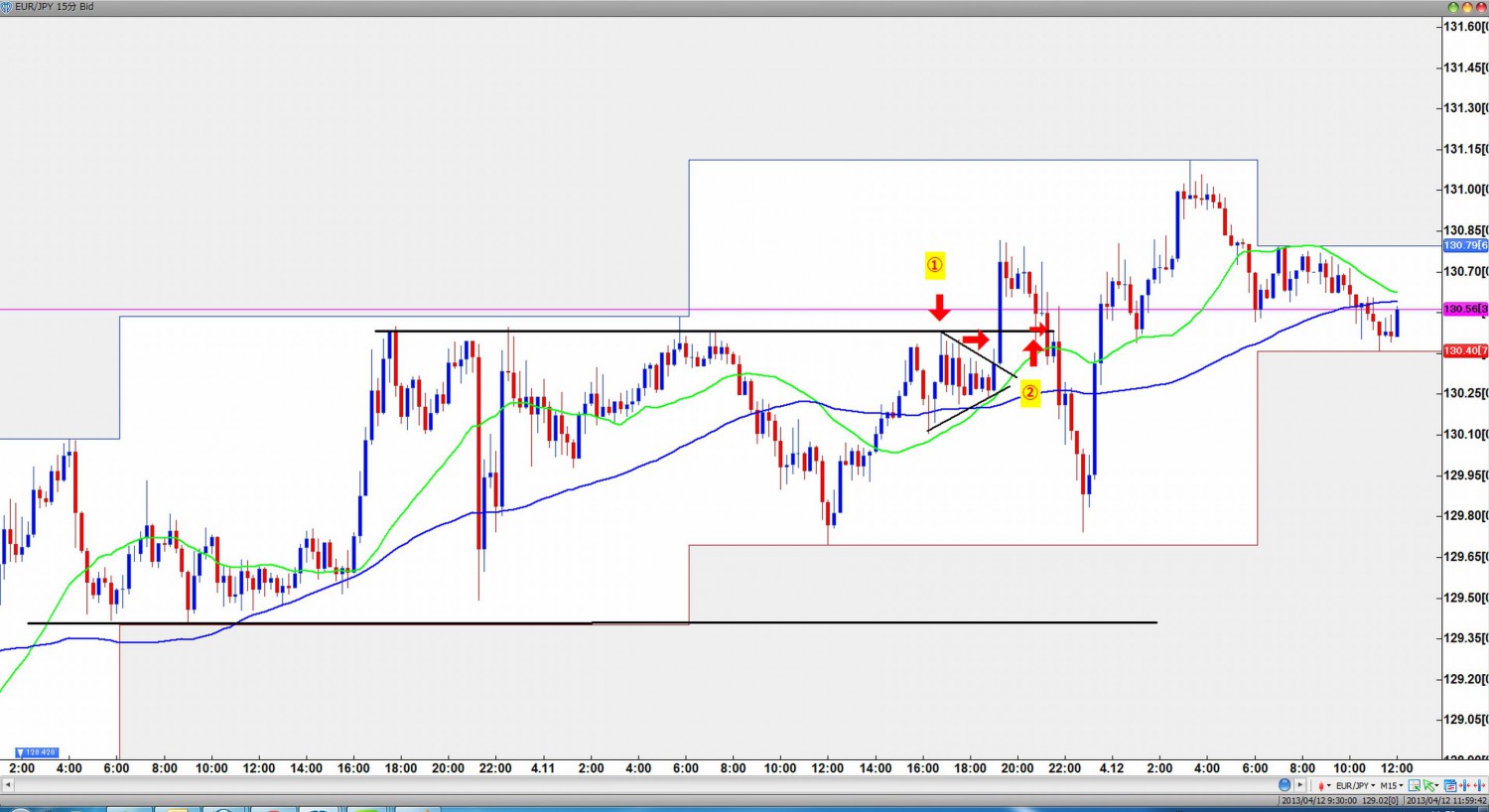Screen dimensions: 1489x812
Task: Click the EUR/JPY 15分 Bid window title
Action: pos(55,7)
